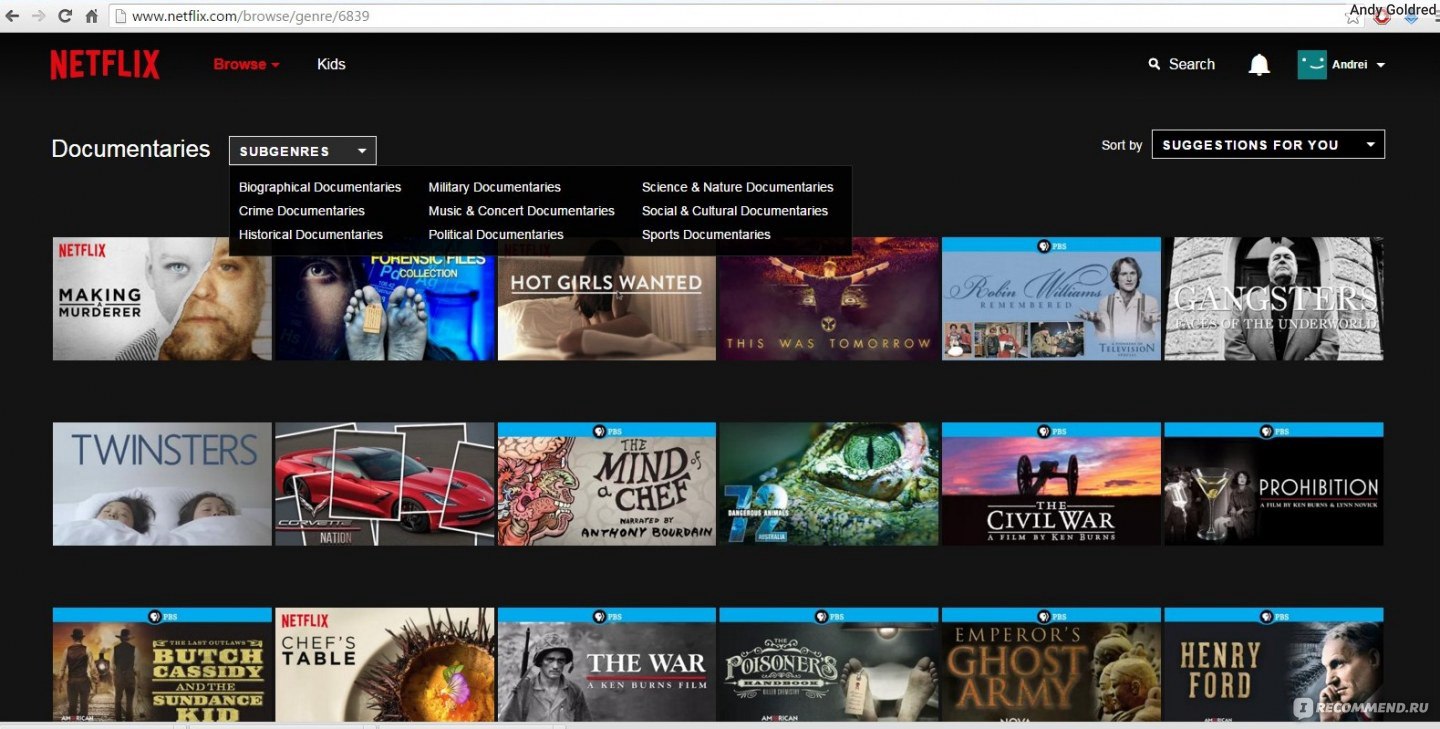Select Biographical Documentaries subgenre

point(320,187)
